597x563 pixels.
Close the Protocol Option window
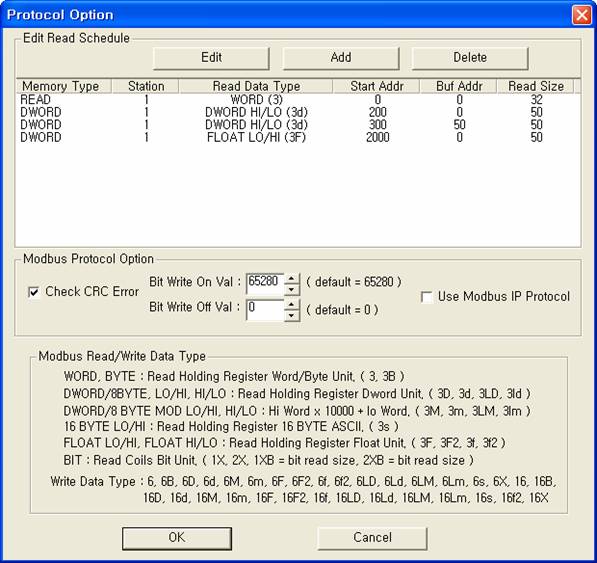tap(582, 15)
